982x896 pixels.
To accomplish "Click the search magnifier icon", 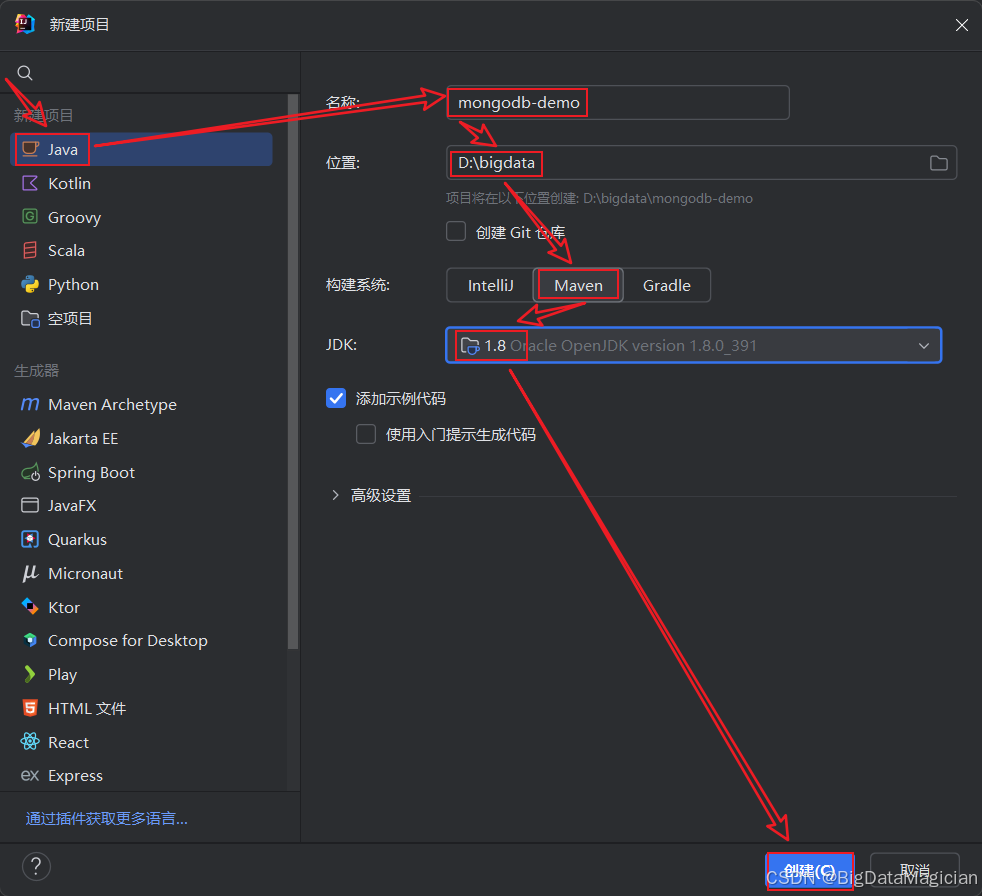I will 24,73.
